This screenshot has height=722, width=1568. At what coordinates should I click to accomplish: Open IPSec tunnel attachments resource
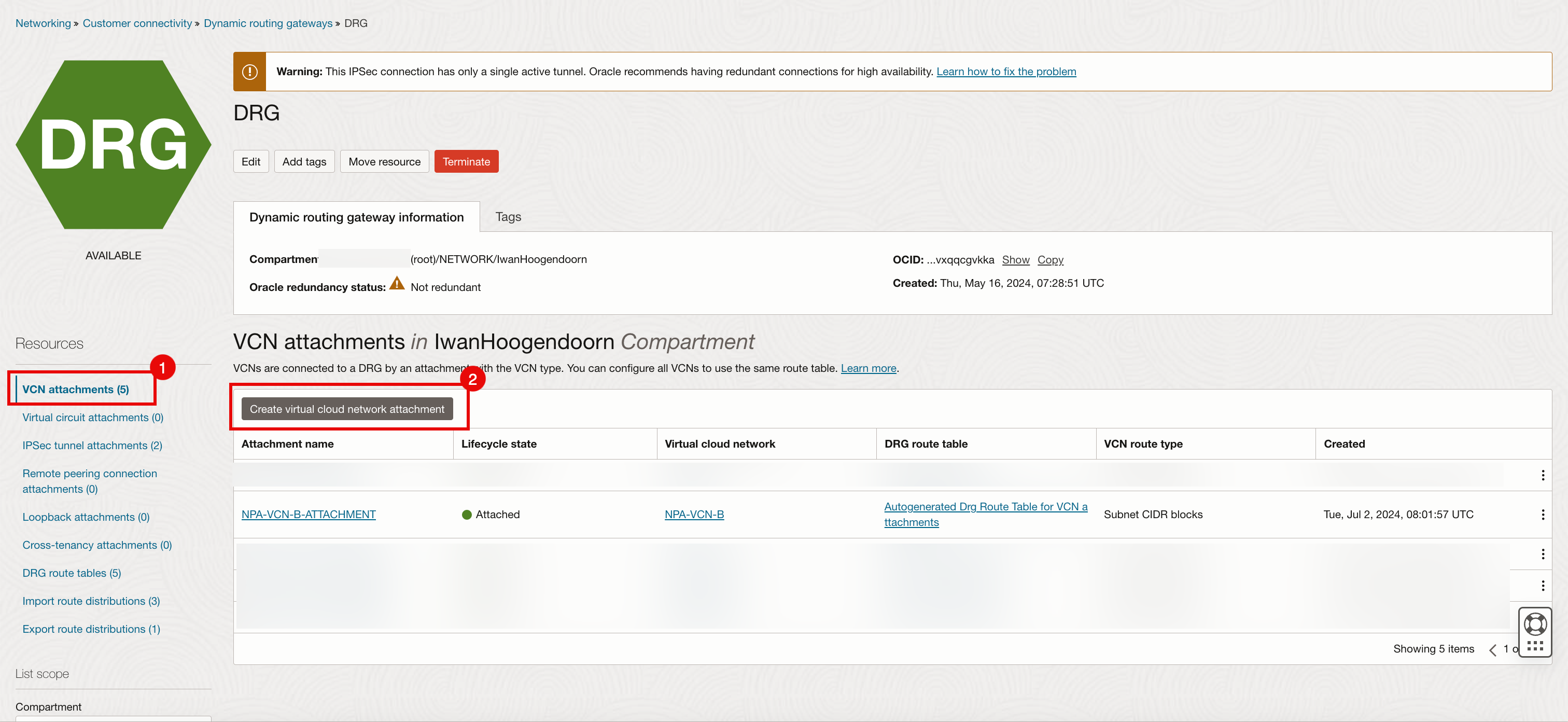pyautogui.click(x=92, y=445)
